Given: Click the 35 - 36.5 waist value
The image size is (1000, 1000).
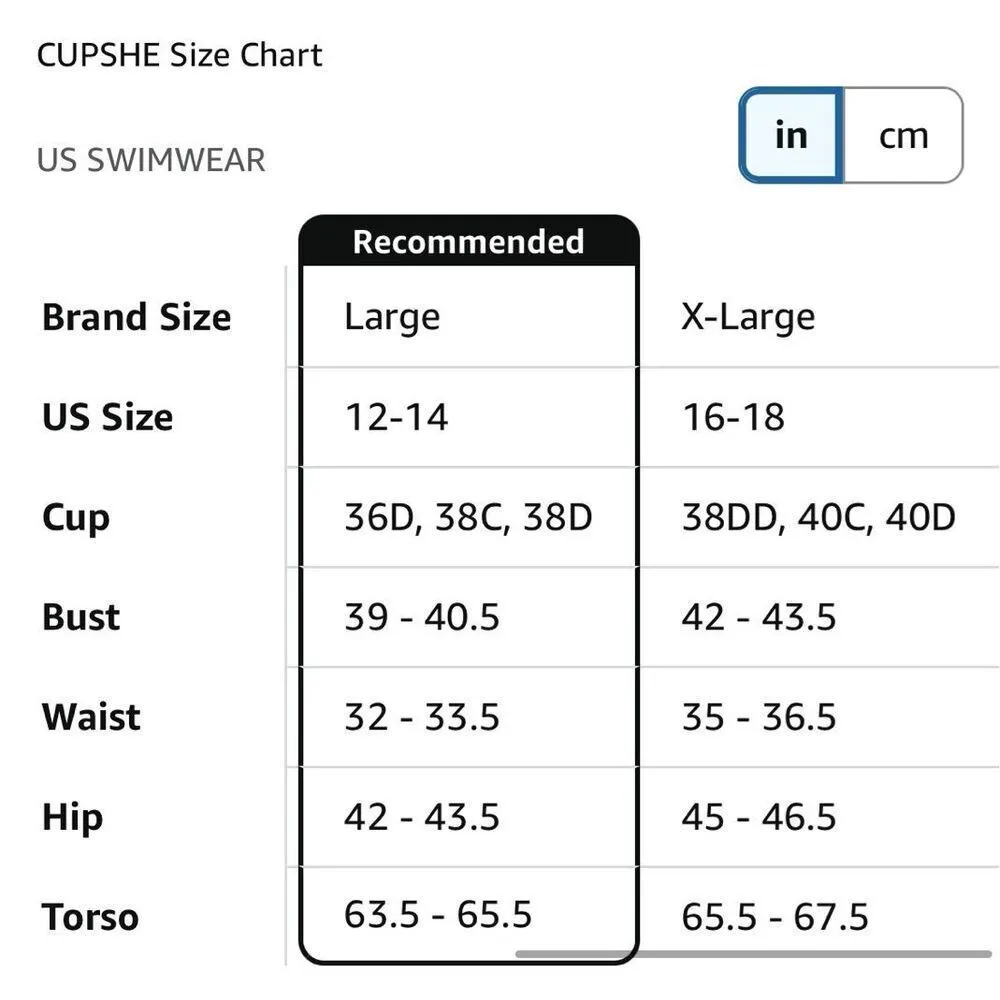Looking at the screenshot, I should click(758, 717).
